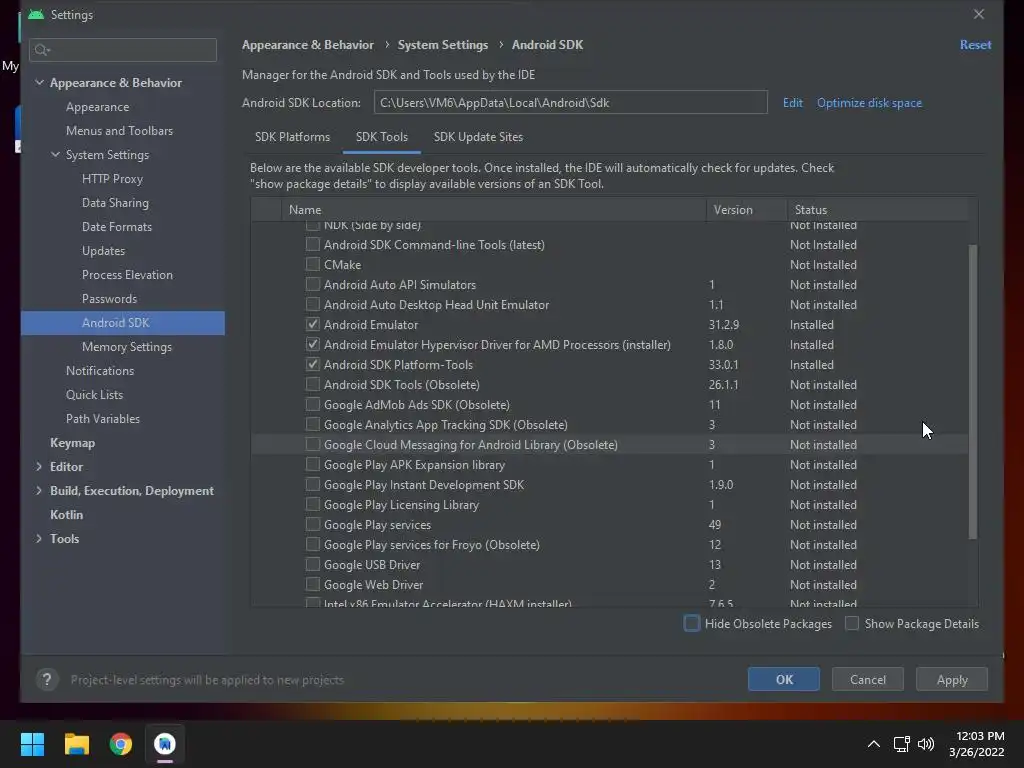This screenshot has height=768, width=1024.
Task: Check the CMake checkbox
Action: pos(313,264)
